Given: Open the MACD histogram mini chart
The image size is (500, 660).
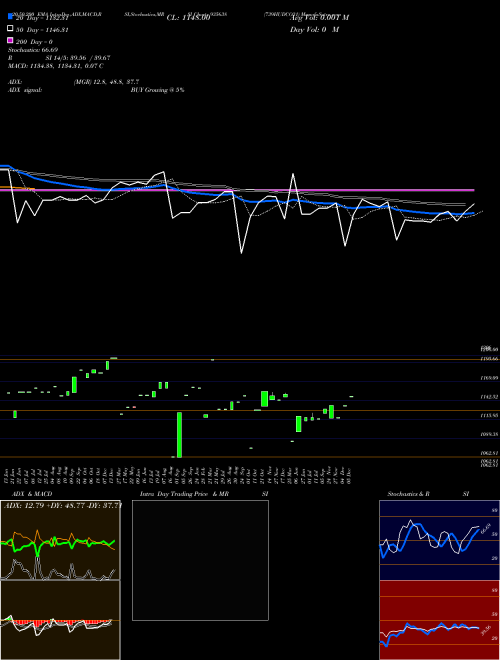Looking at the screenshot, I should 60,620.
